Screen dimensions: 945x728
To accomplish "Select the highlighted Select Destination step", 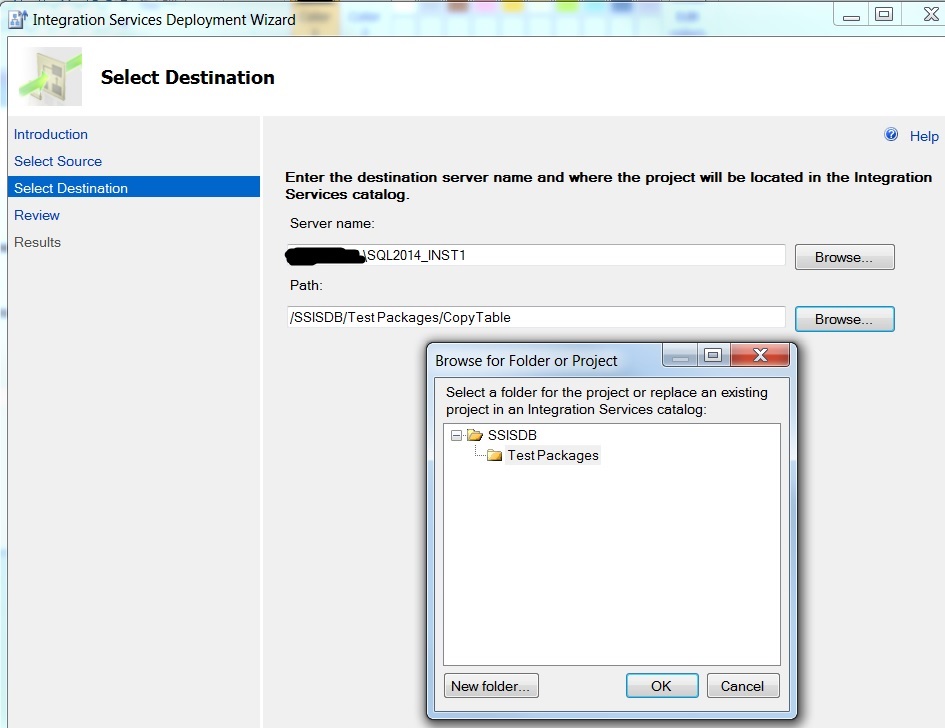I will pyautogui.click(x=71, y=188).
